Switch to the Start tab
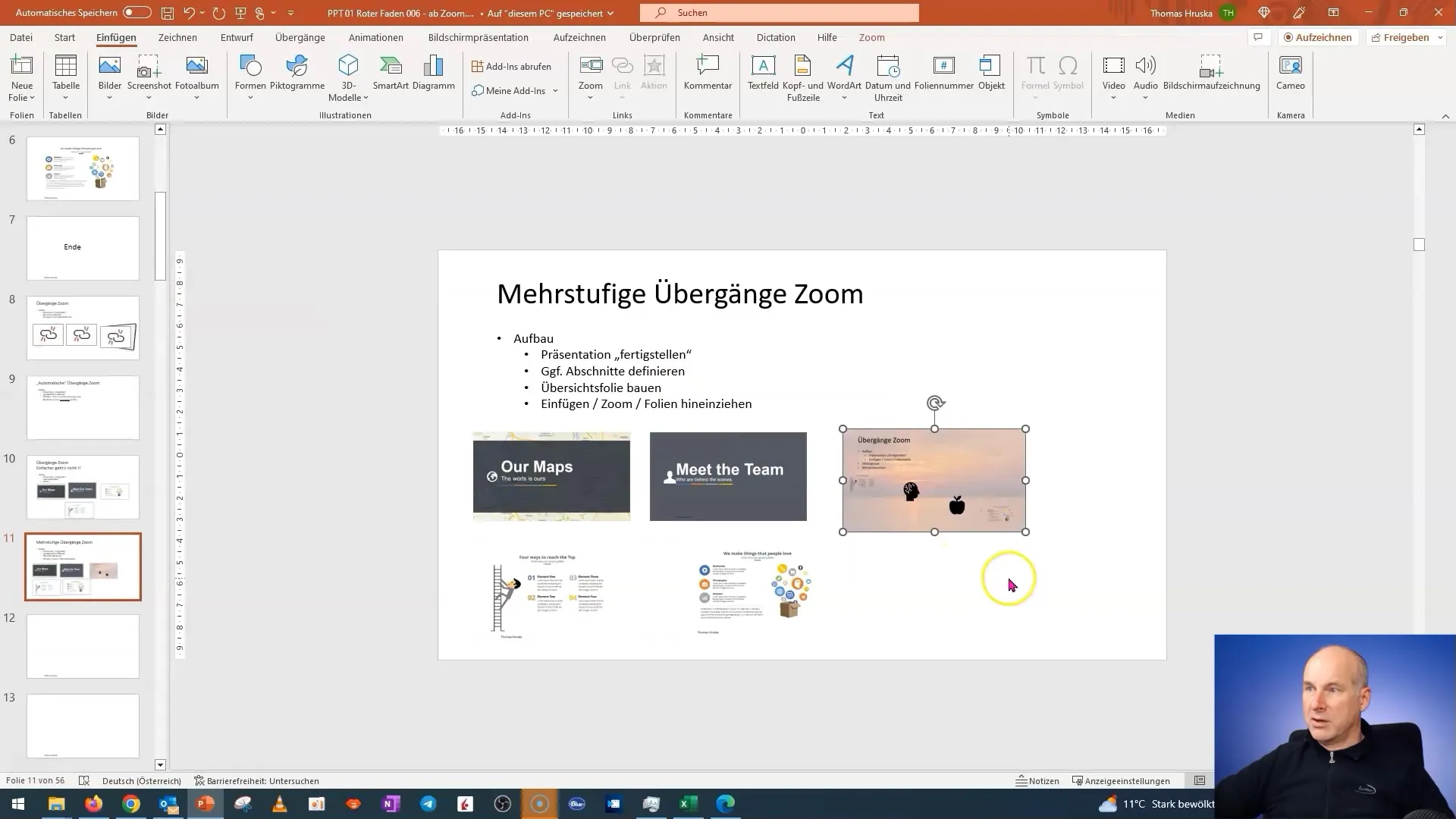1456x819 pixels. coord(64,37)
